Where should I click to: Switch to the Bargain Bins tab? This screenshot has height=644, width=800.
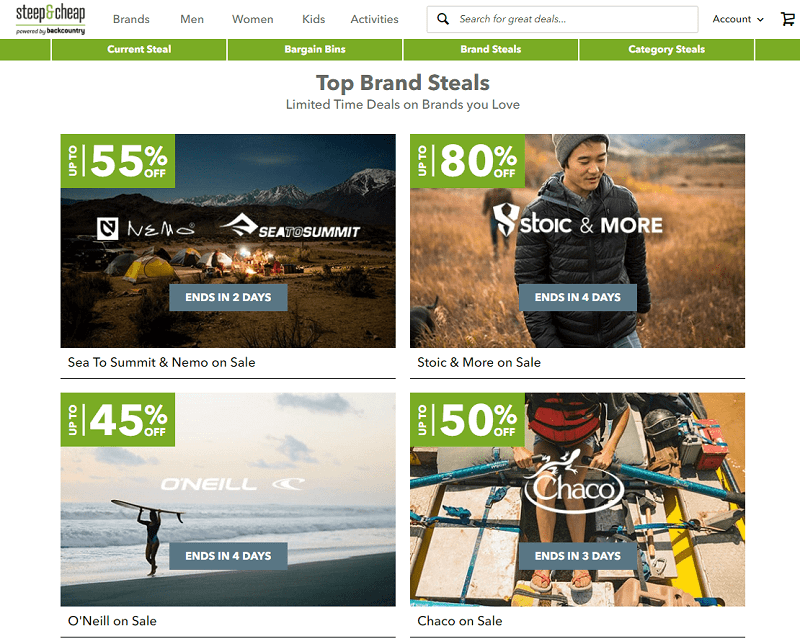(x=315, y=49)
